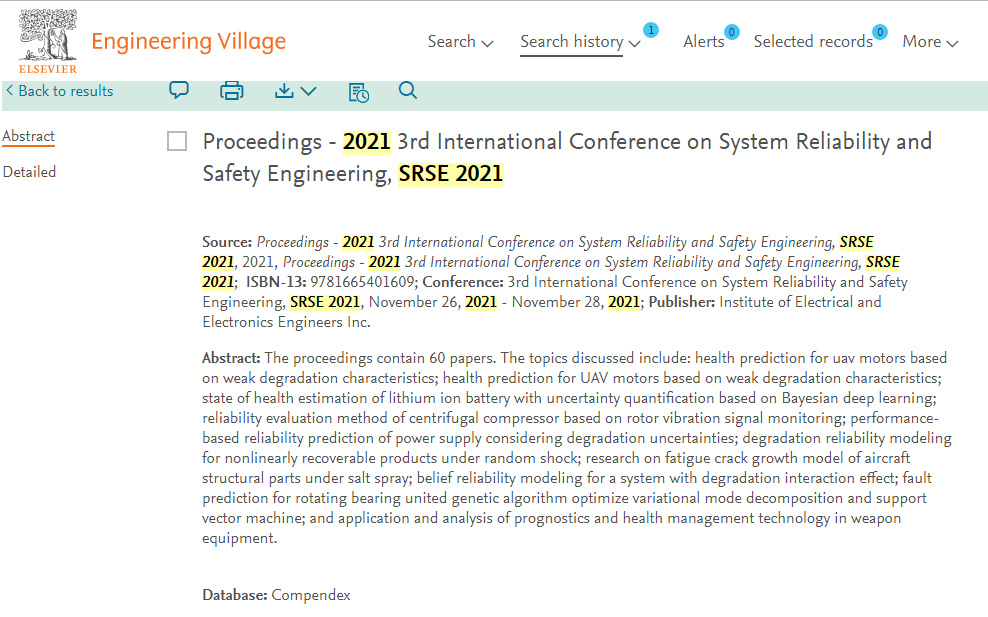The height and width of the screenshot is (617, 988).
Task: Click the download icon
Action: pyautogui.click(x=284, y=91)
